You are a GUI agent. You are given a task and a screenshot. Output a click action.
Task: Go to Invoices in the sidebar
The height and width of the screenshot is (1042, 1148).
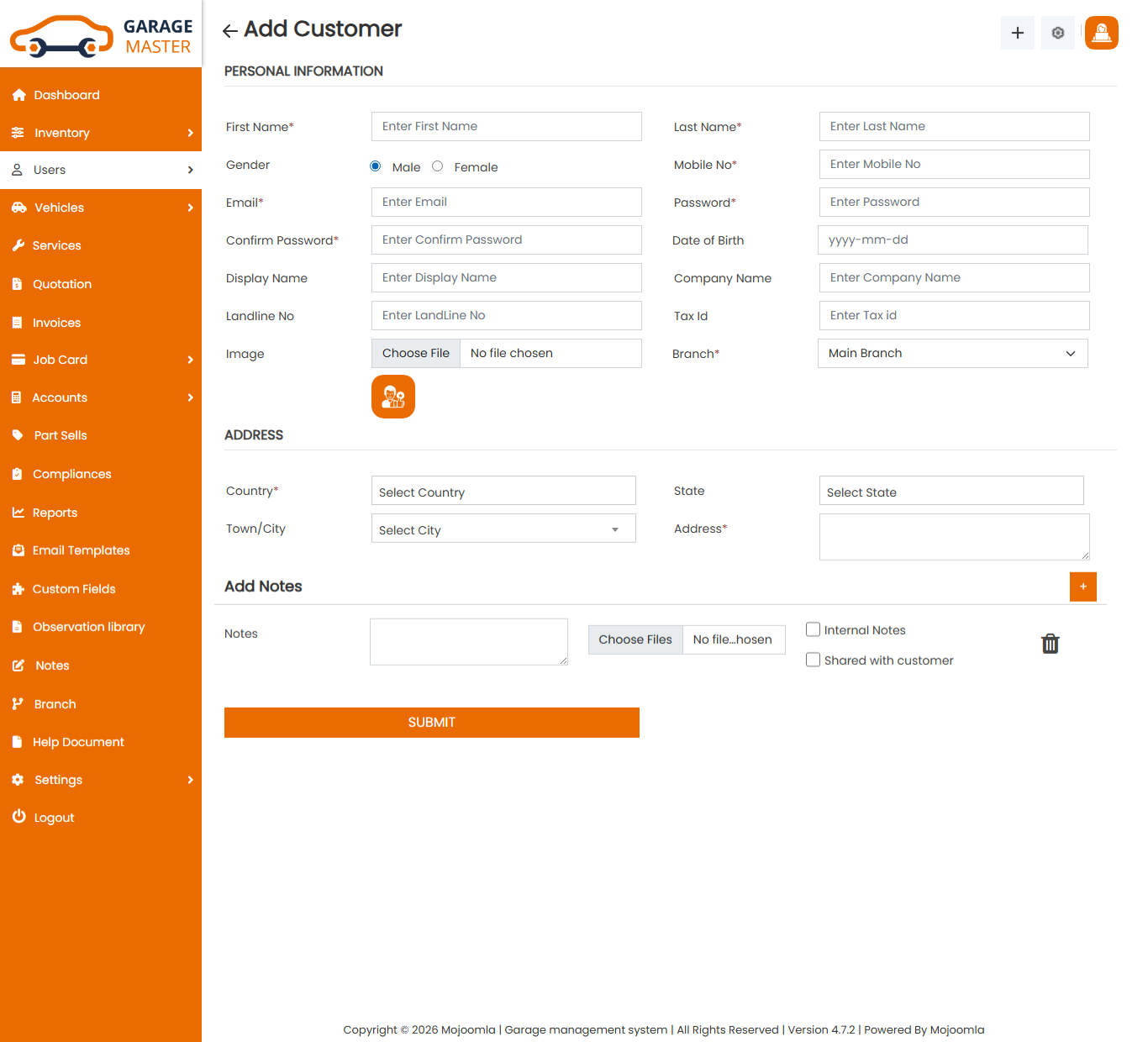56,323
